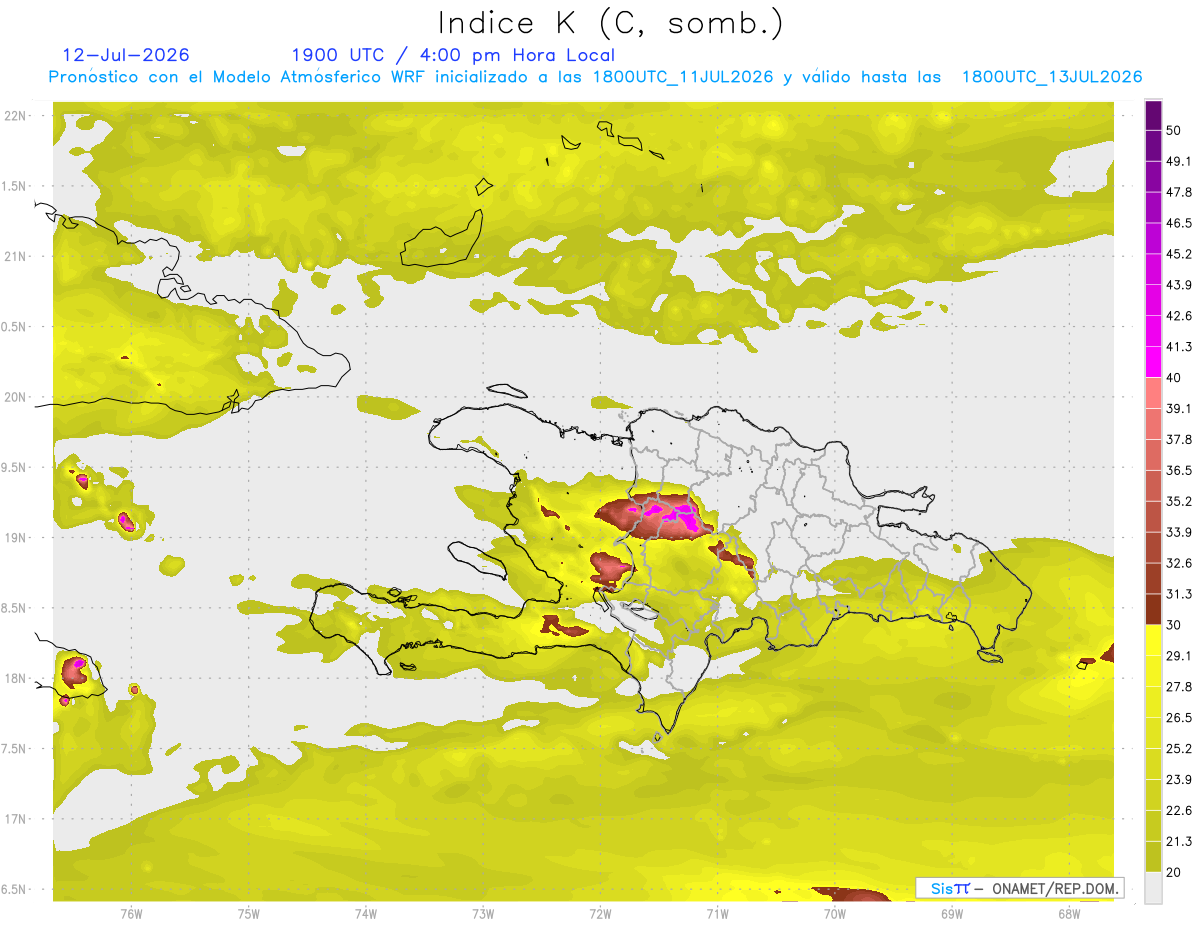Click the legend value '30'

(1175, 625)
